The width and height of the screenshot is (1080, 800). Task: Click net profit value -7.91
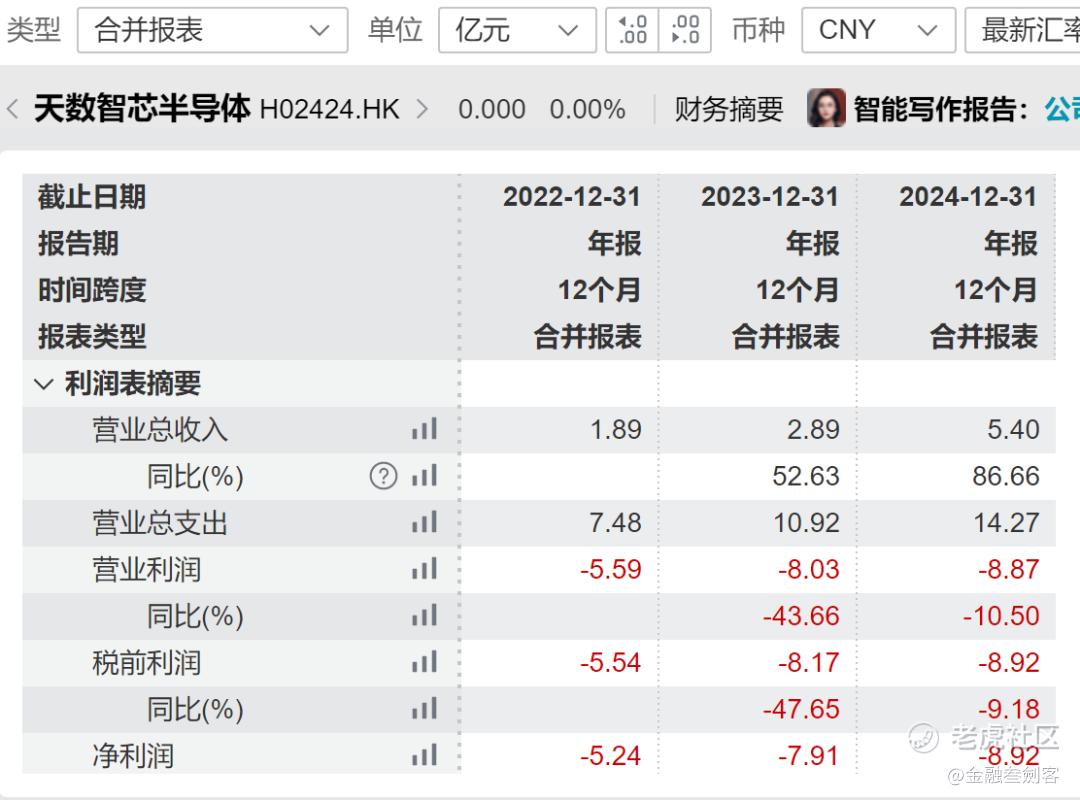coord(809,756)
